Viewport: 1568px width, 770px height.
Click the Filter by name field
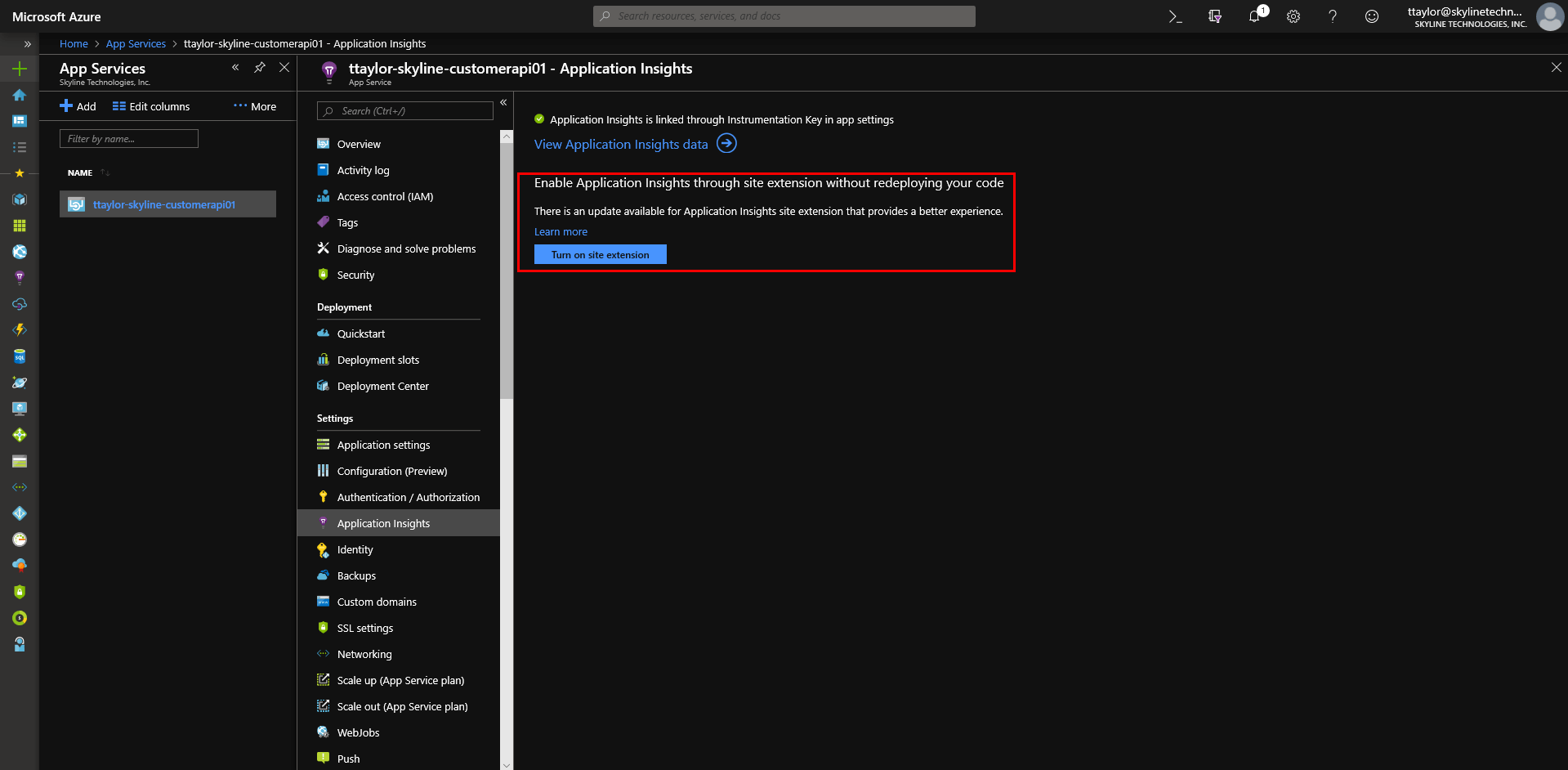[x=129, y=139]
